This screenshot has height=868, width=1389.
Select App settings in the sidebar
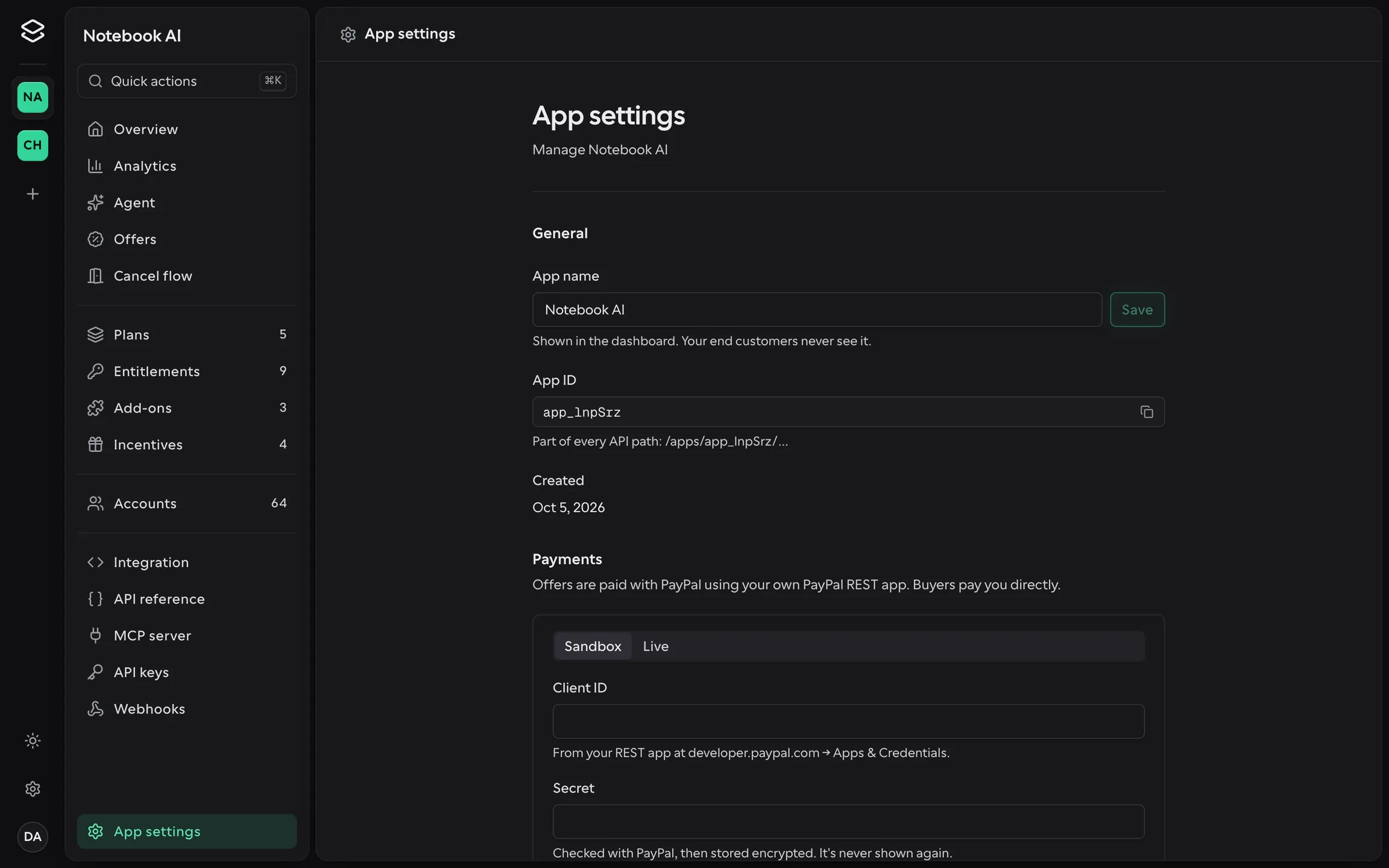tap(187, 831)
